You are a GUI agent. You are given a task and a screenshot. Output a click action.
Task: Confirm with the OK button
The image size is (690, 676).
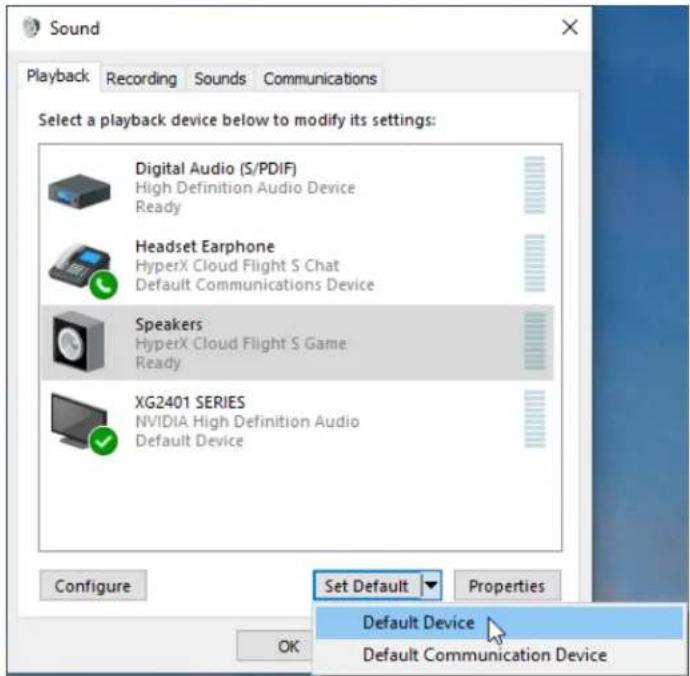click(x=275, y=646)
